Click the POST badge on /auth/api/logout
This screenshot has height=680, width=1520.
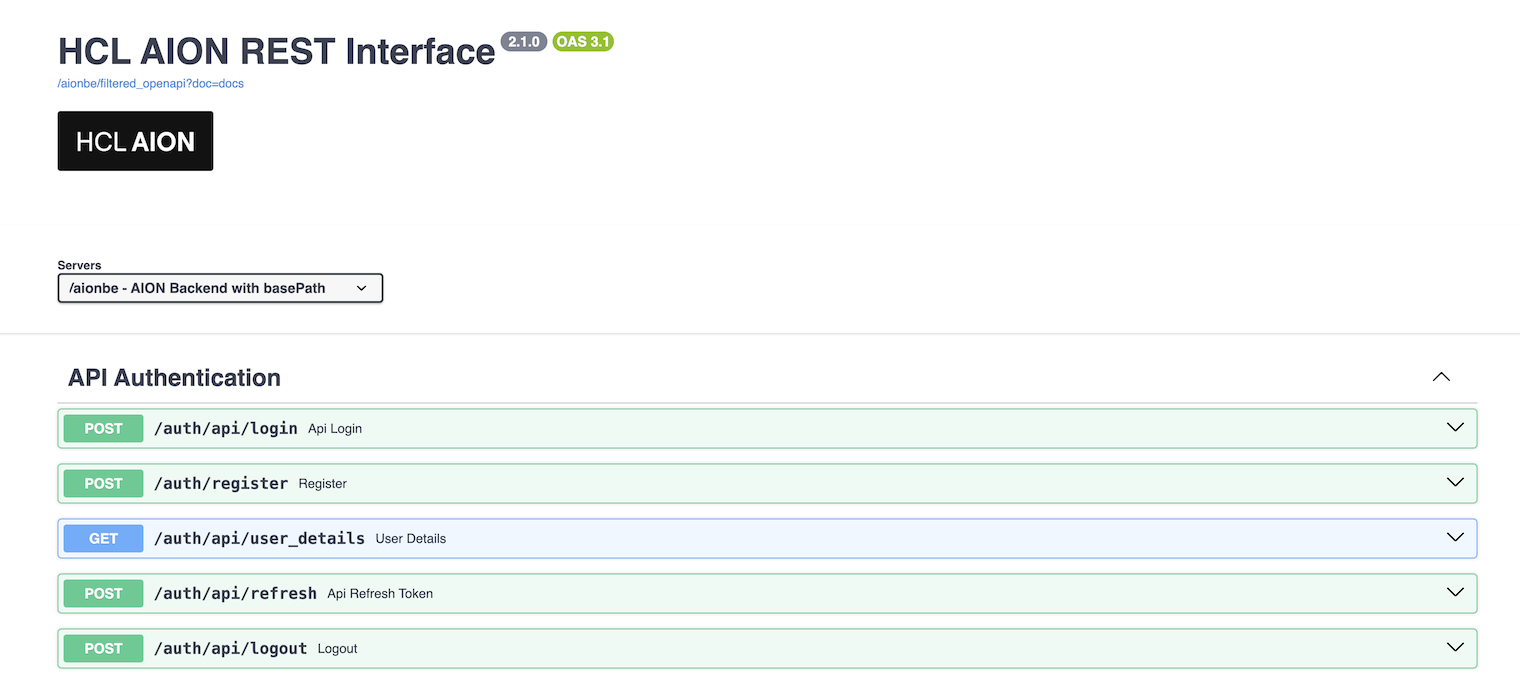(x=103, y=648)
